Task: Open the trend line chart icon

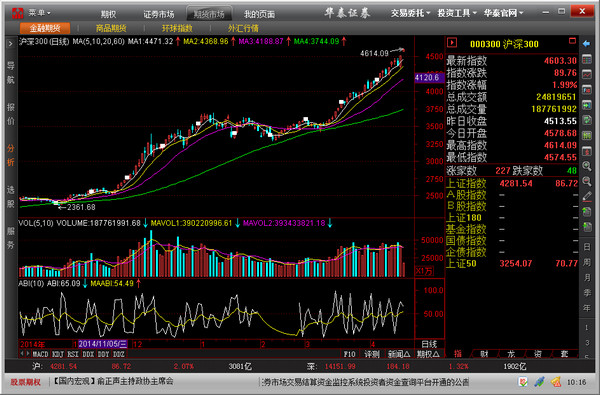Action: coord(587,75)
